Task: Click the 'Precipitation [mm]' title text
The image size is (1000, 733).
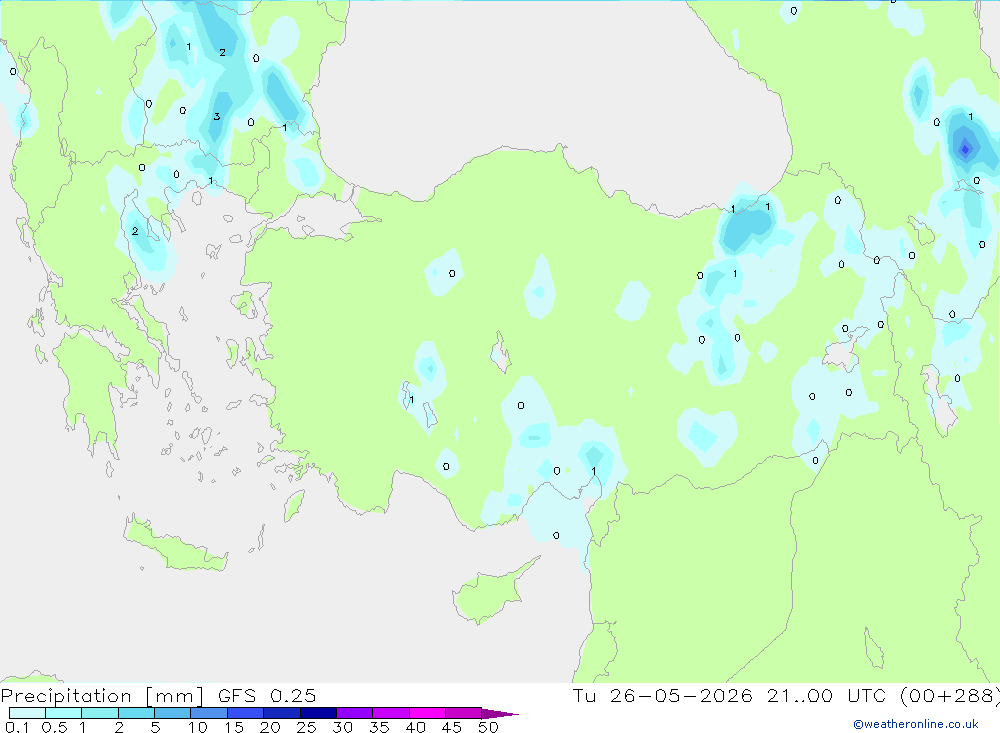Action: 102,696
